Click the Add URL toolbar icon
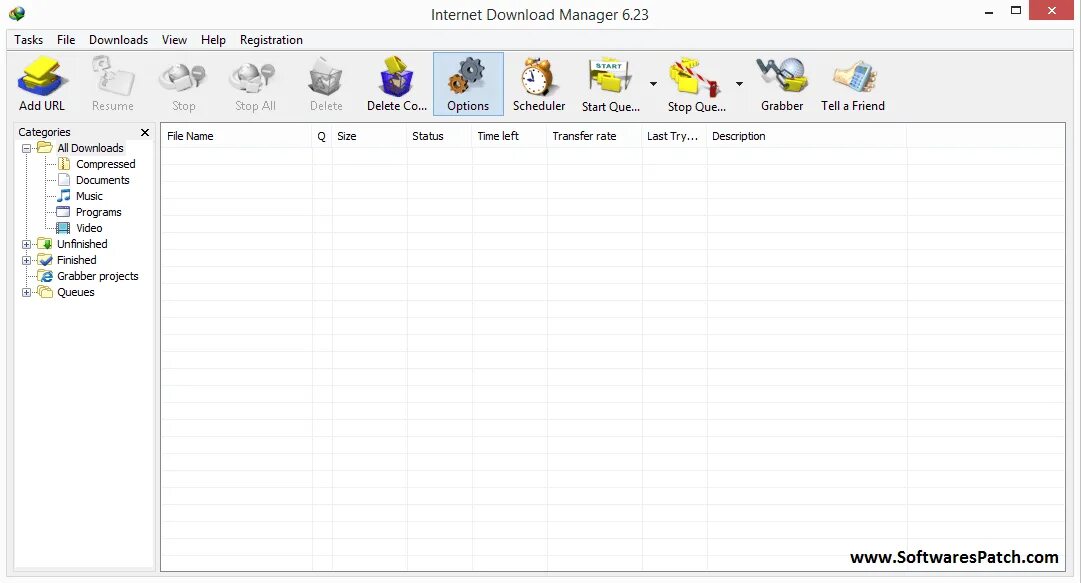Screen dimensions: 1081x583 [x=42, y=84]
